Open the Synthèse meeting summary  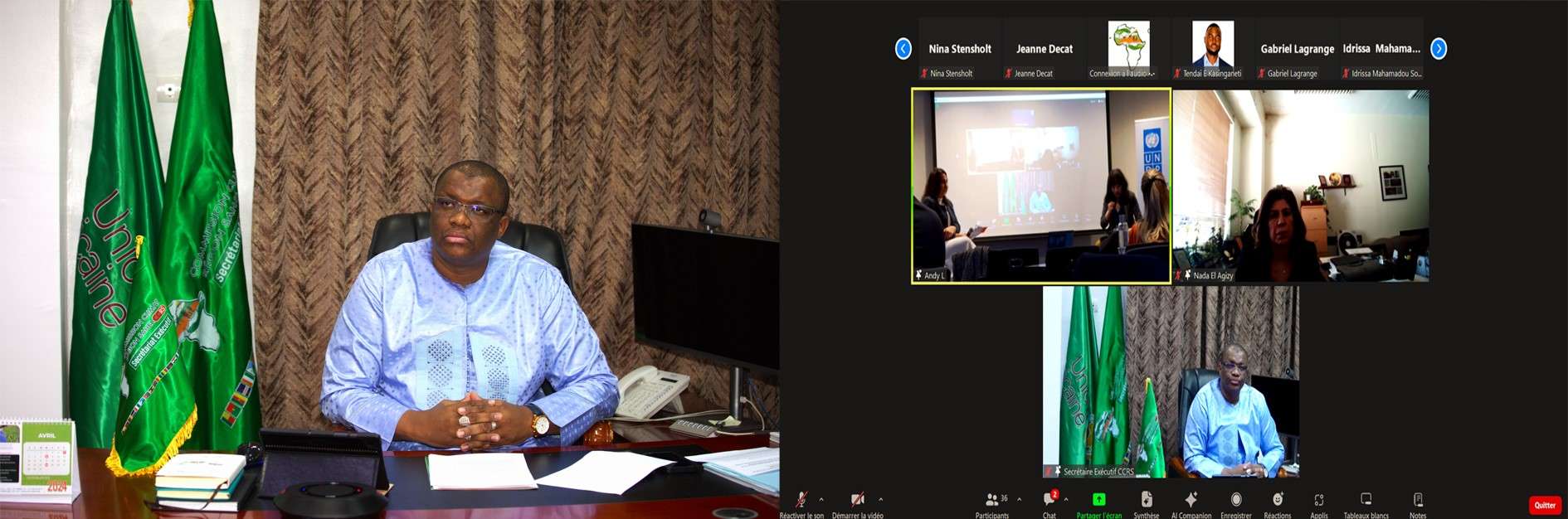pos(1146,499)
